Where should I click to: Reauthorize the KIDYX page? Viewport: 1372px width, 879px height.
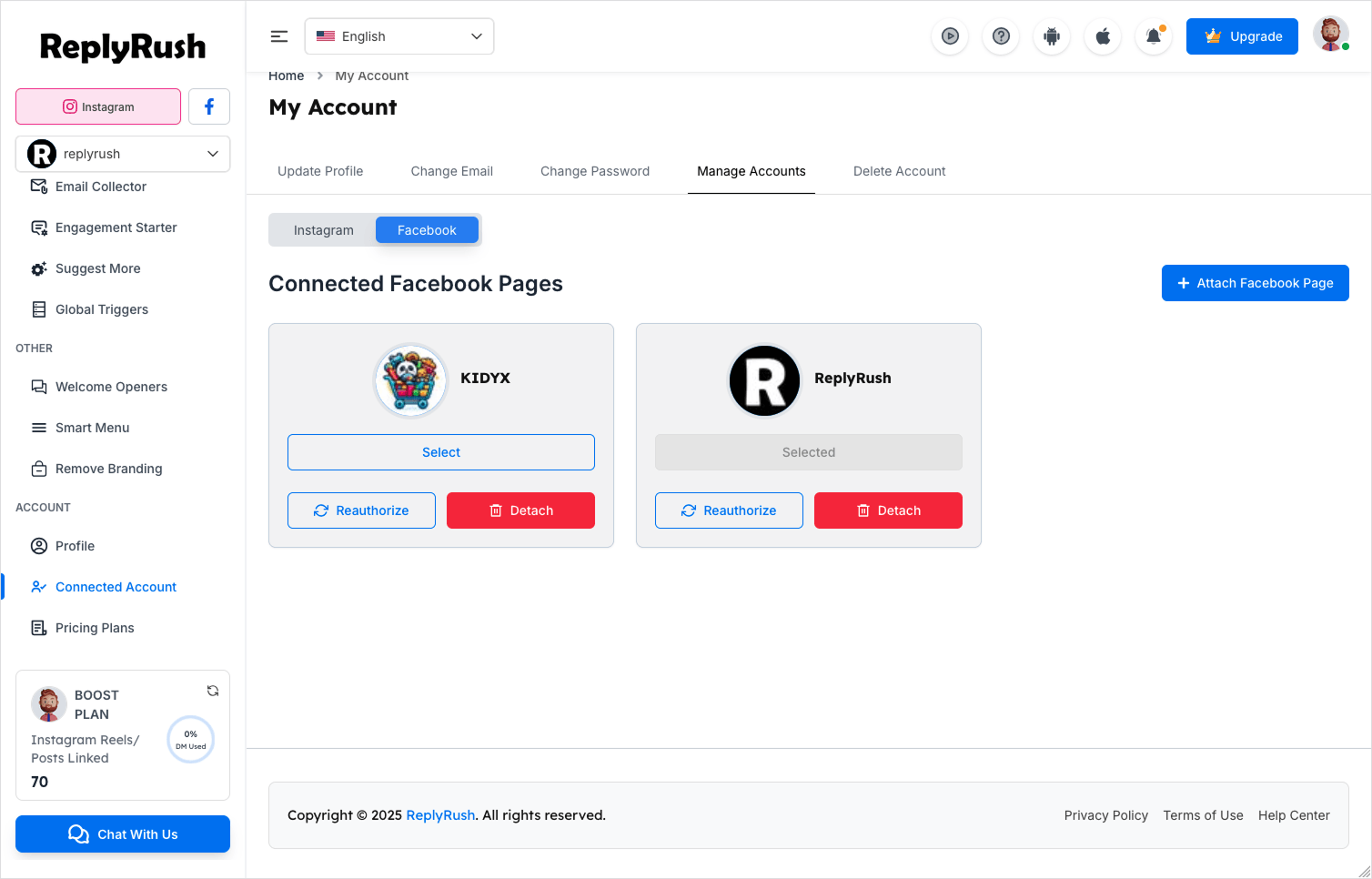tap(361, 510)
